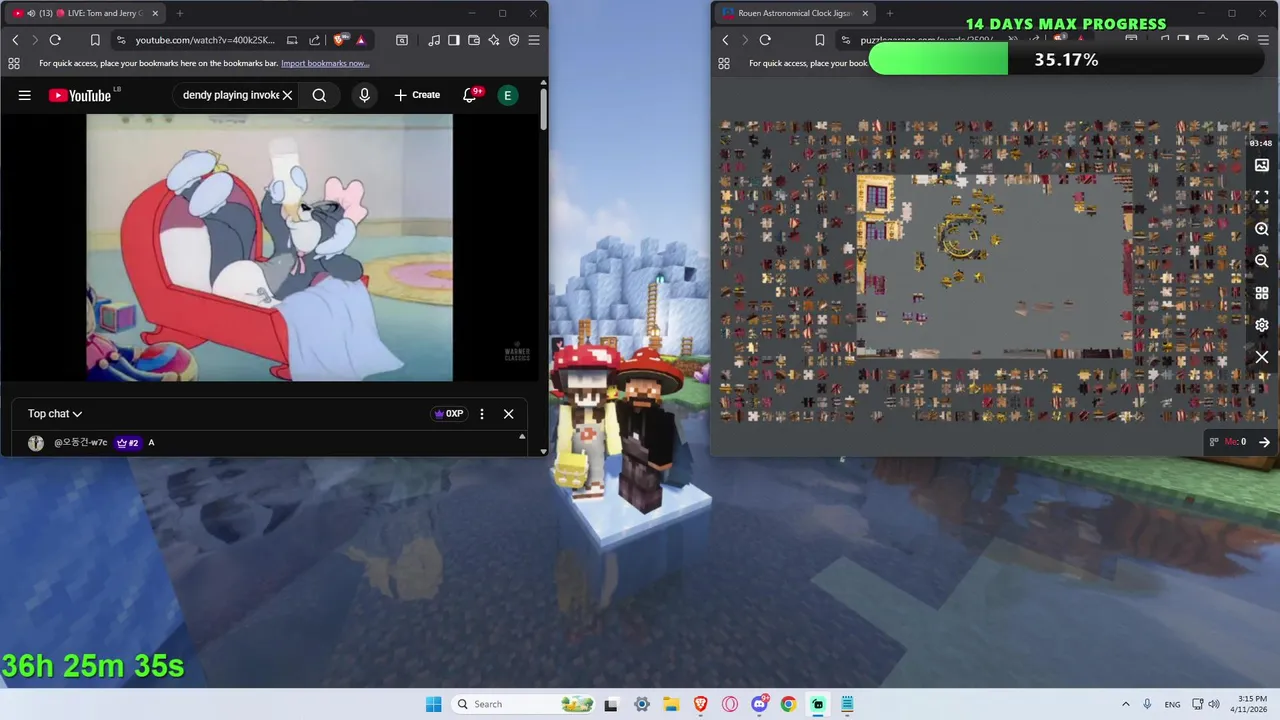Viewport: 1280px width, 720px height.
Task: Open Opera browser from the taskbar
Action: (x=730, y=704)
